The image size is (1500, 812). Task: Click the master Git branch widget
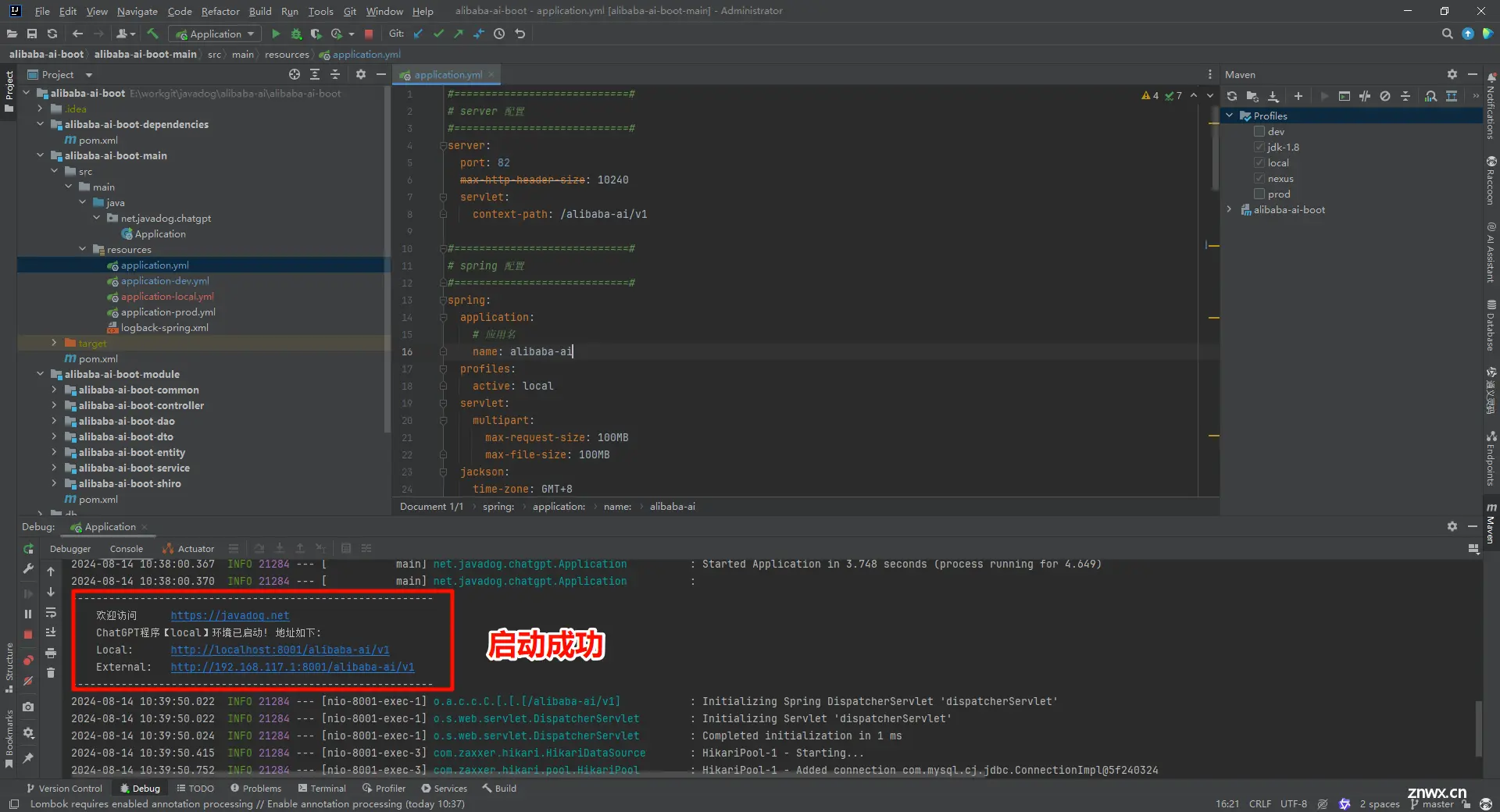point(1432,804)
